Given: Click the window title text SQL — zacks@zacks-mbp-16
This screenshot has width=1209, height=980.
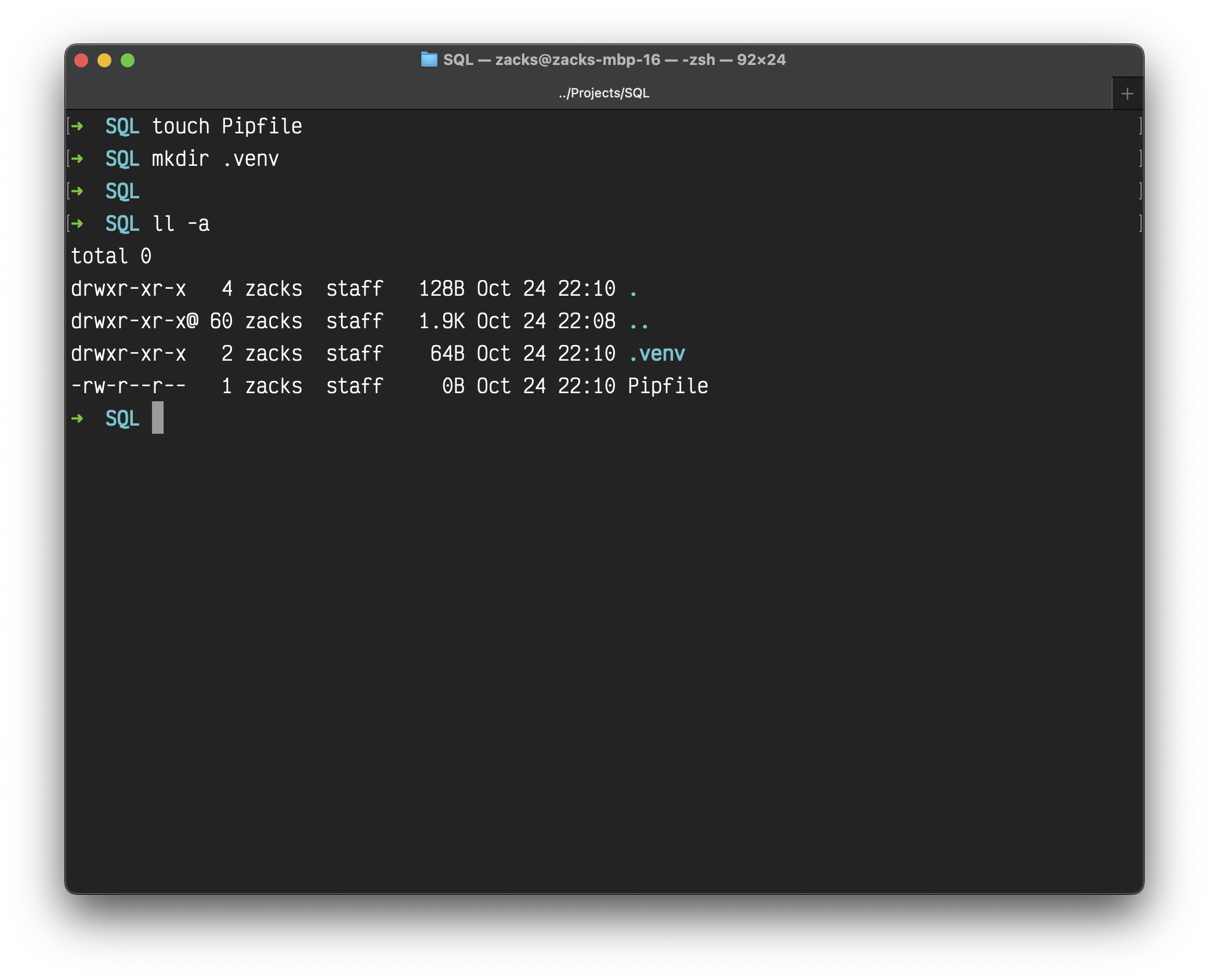Looking at the screenshot, I should tap(551, 60).
